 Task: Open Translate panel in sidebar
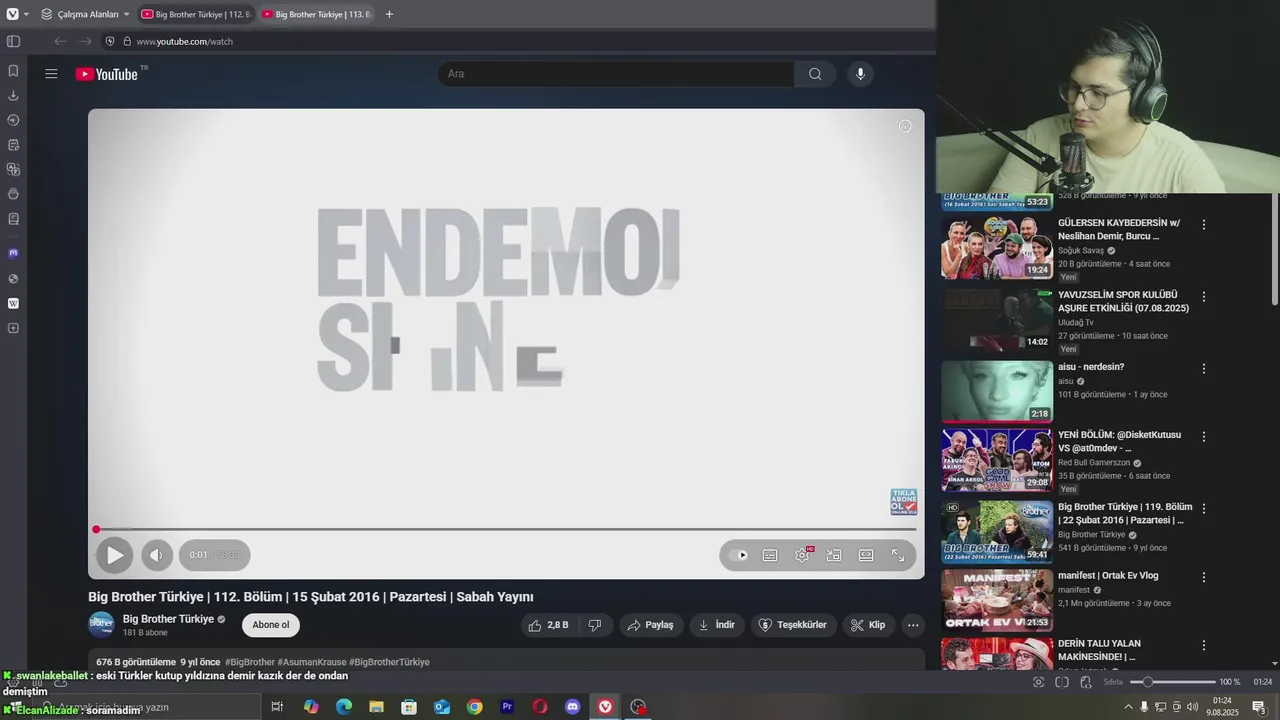point(13,169)
